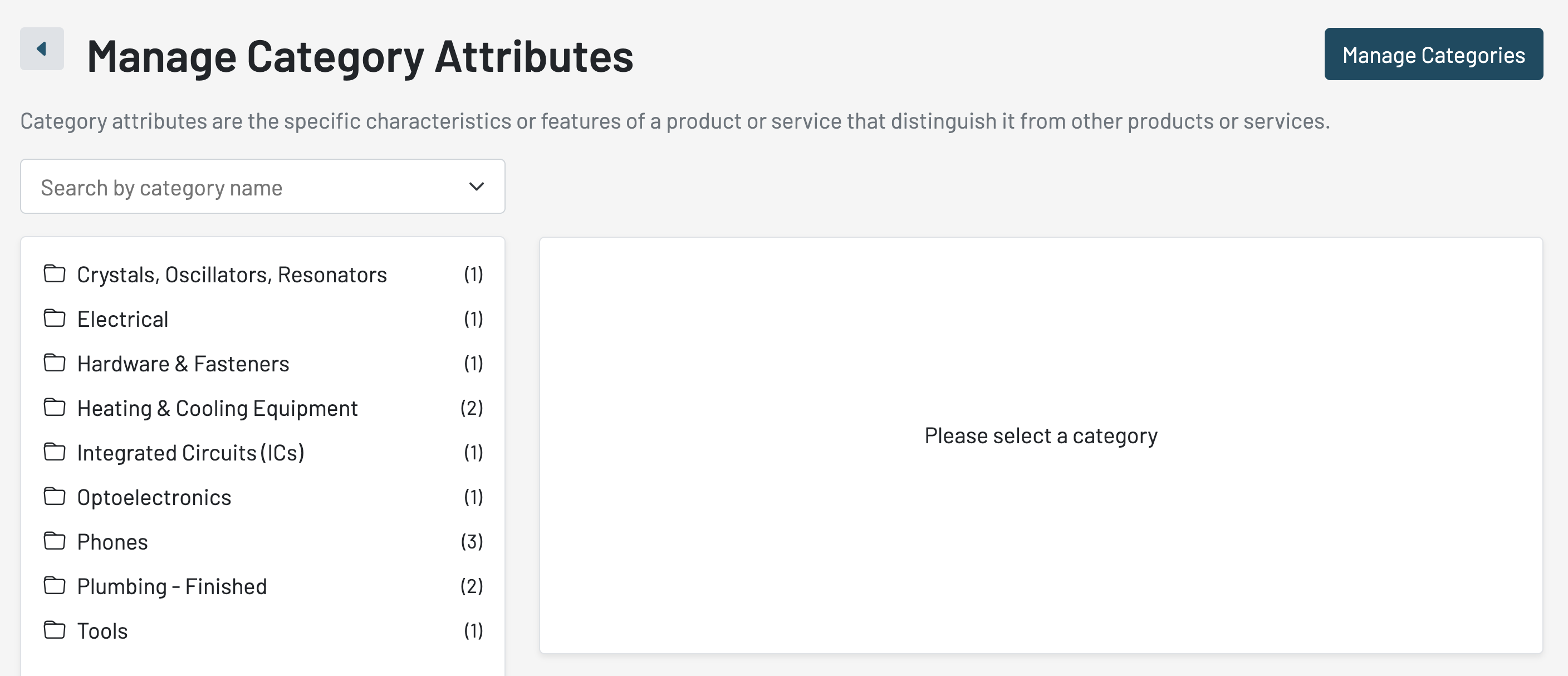Image resolution: width=1568 pixels, height=676 pixels.
Task: Click the Heating & Cooling Equipment folder icon
Action: pos(55,408)
